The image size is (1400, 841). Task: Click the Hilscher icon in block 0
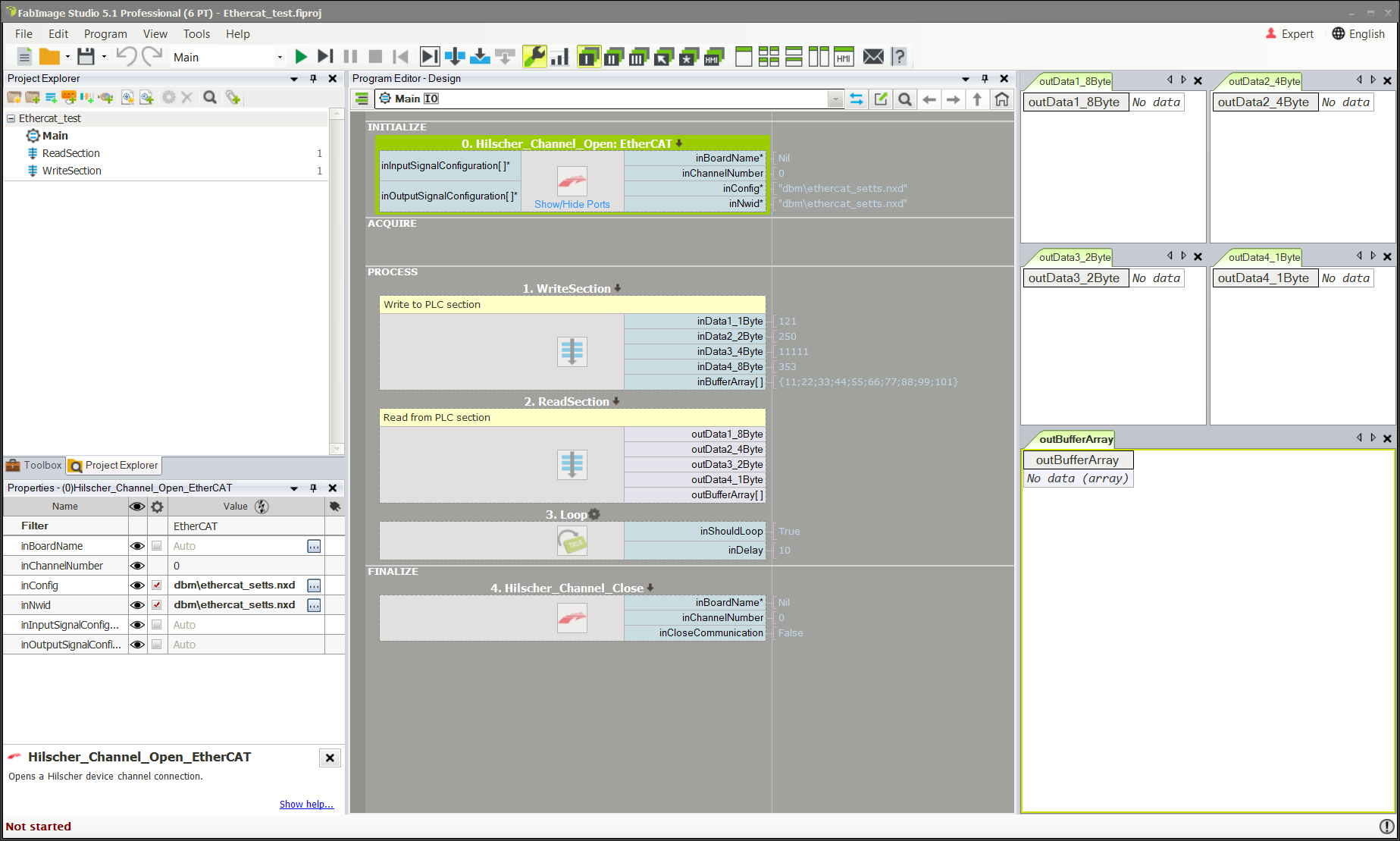point(572,181)
